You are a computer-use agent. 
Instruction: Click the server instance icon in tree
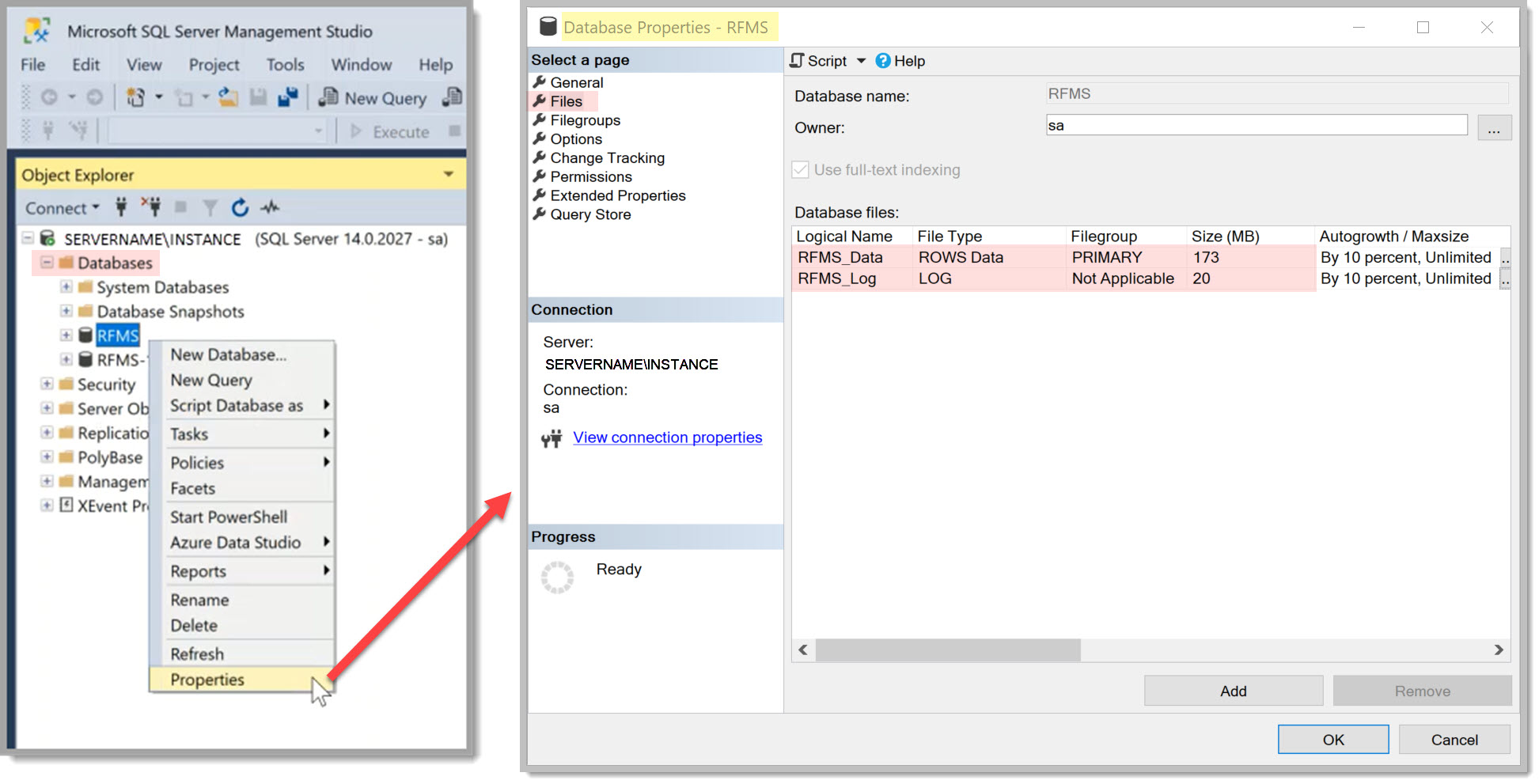click(x=47, y=238)
